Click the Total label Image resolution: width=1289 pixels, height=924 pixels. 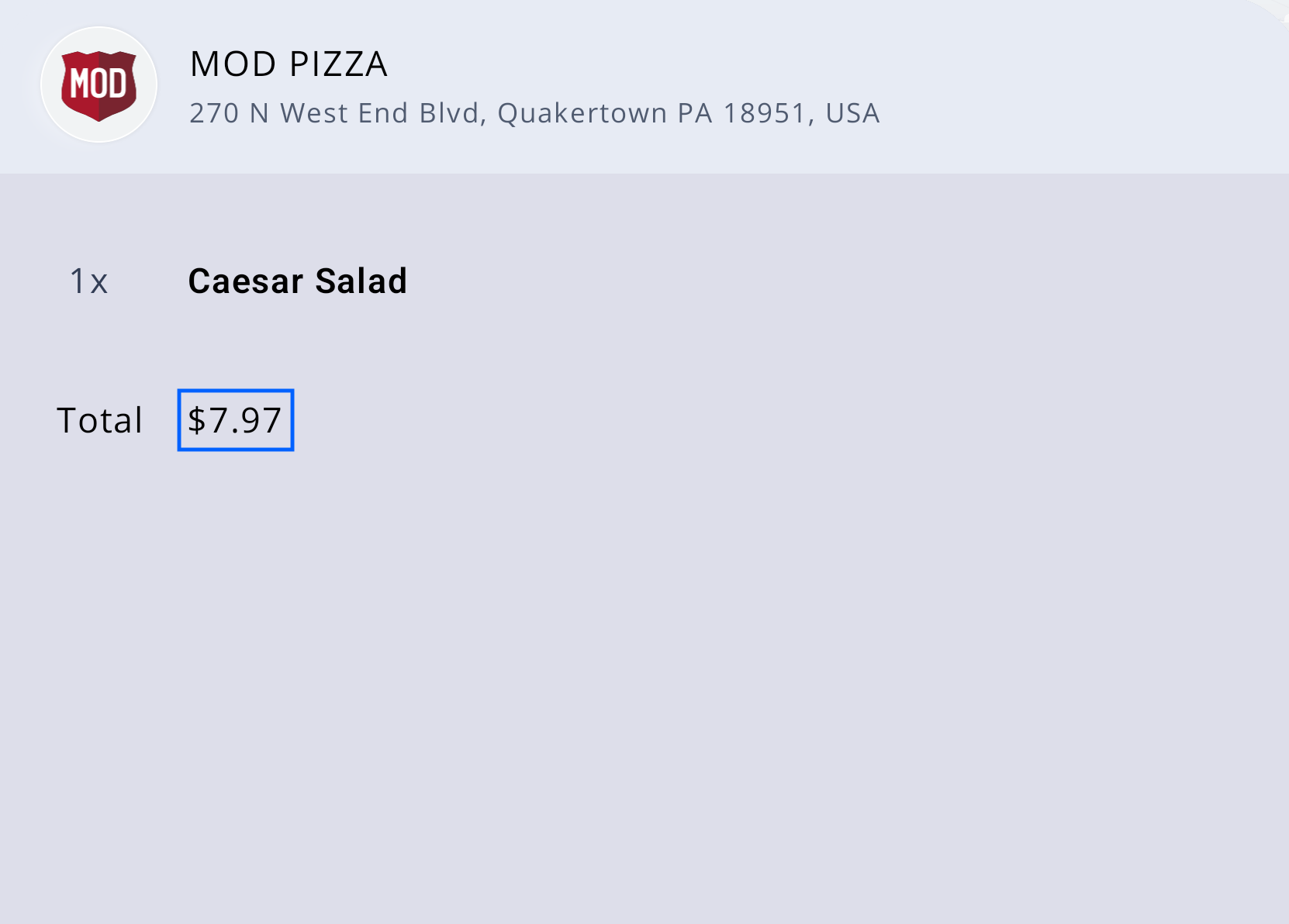(x=100, y=420)
